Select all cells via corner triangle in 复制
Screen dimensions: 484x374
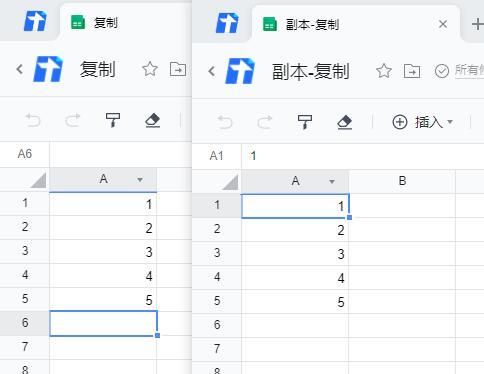(x=38, y=180)
